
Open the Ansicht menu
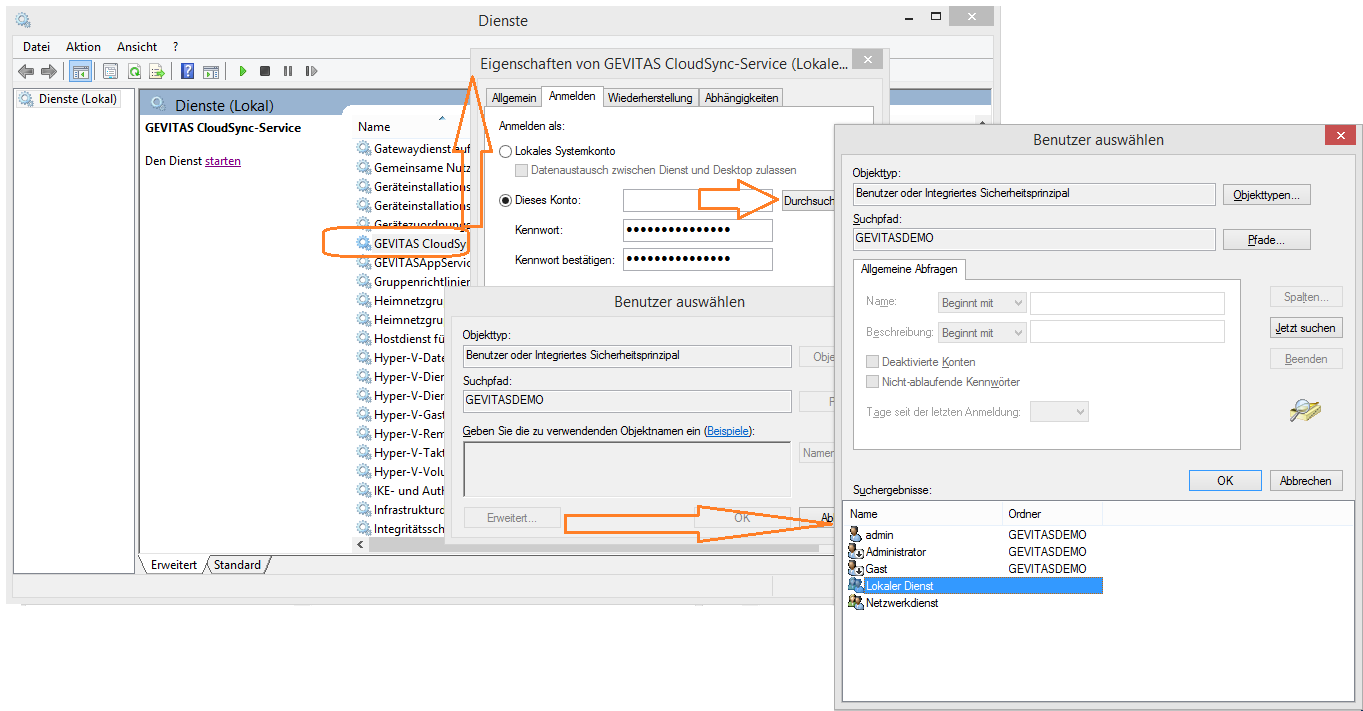point(137,47)
